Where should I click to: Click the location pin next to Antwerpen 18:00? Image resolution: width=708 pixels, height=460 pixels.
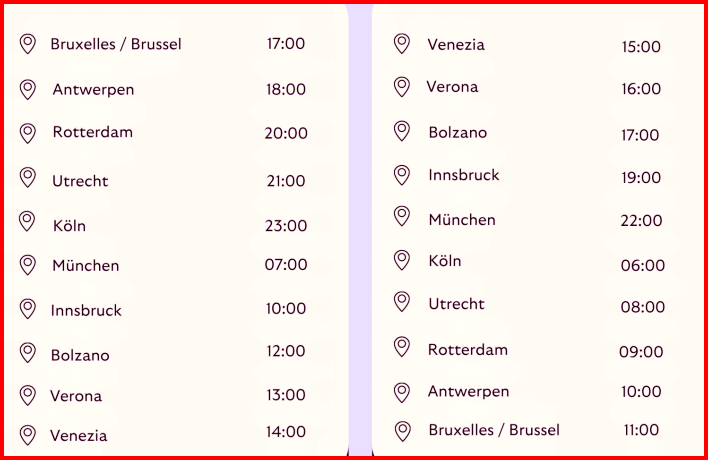pos(28,89)
